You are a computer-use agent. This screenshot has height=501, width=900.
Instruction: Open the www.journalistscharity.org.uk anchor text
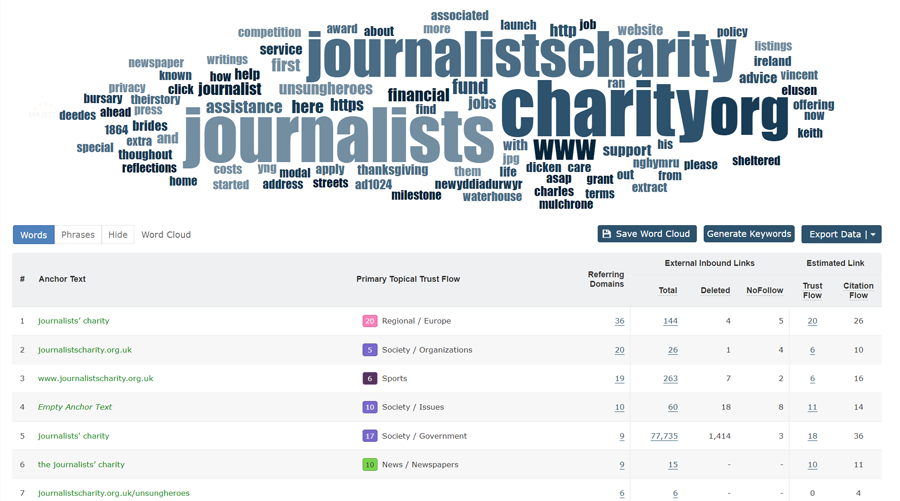coord(96,379)
